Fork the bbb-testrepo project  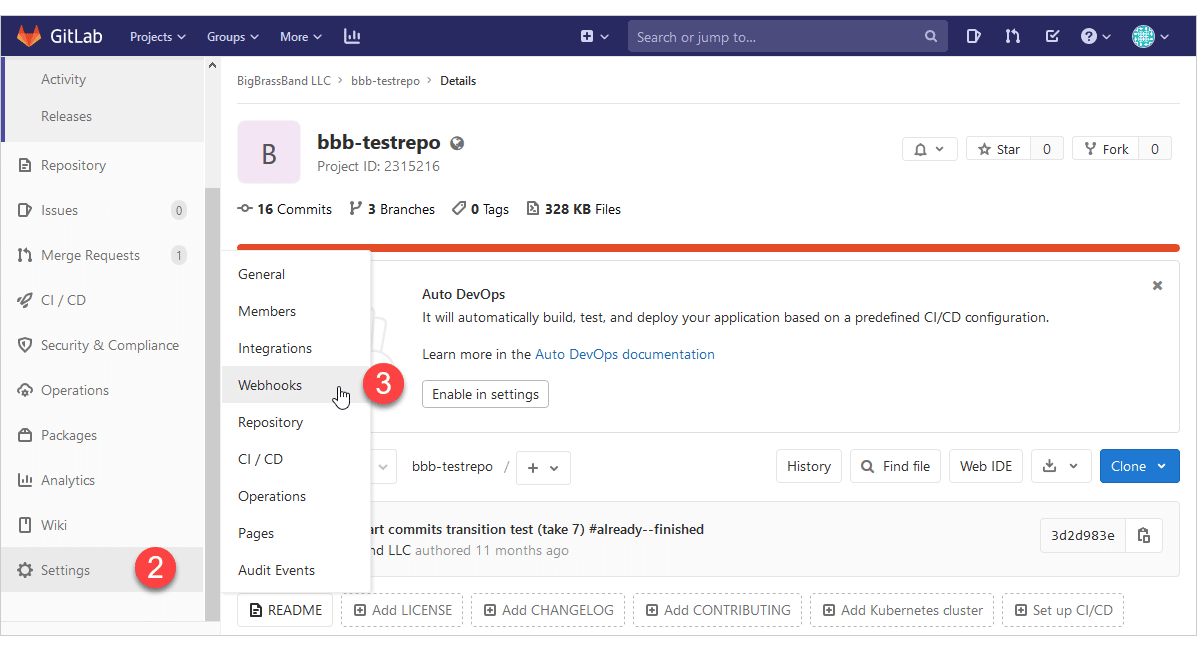point(1105,149)
